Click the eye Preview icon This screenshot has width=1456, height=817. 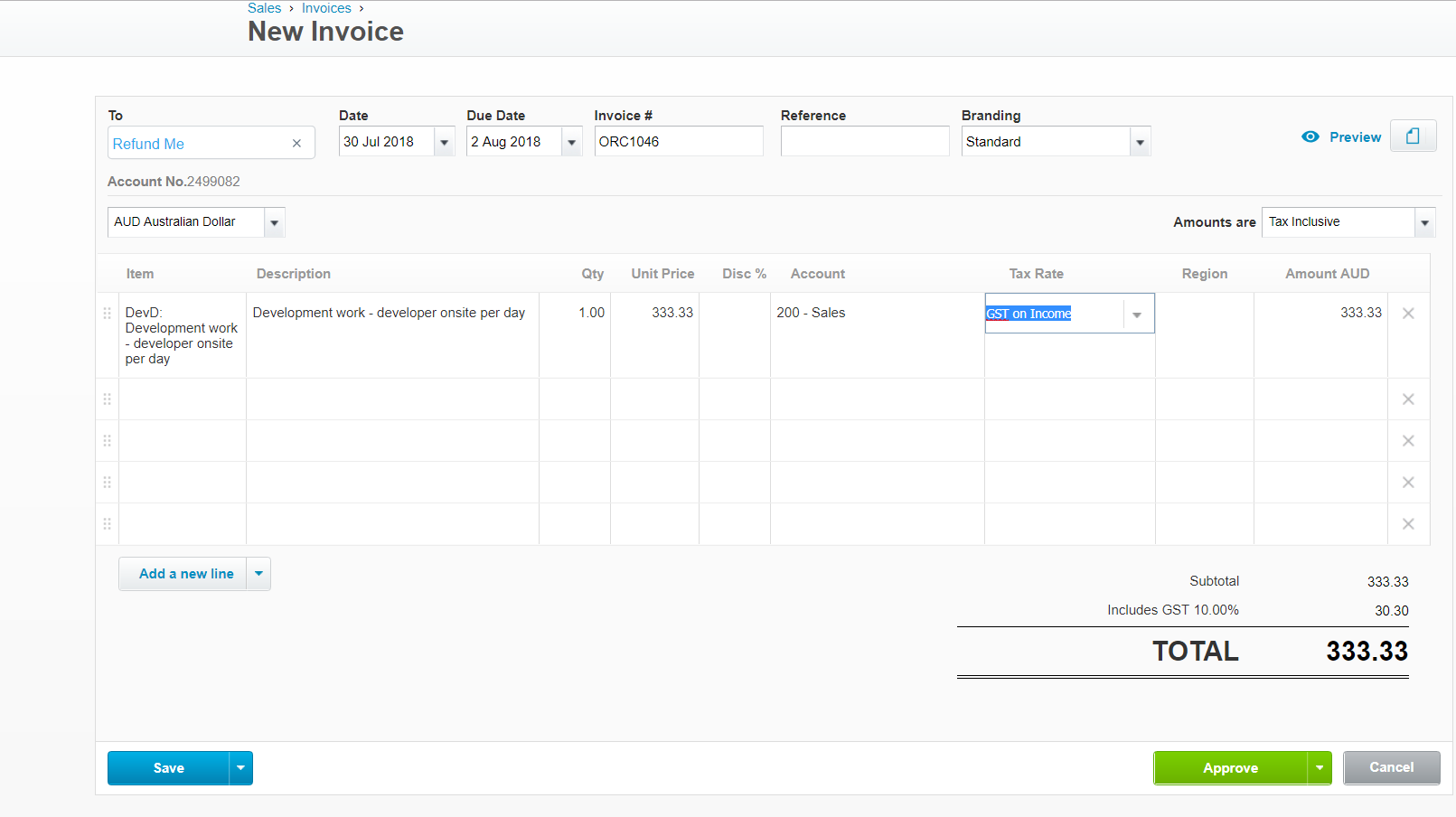point(1310,137)
